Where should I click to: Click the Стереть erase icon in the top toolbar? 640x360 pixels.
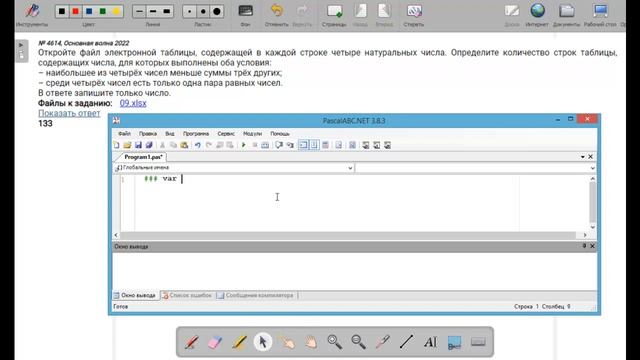pyautogui.click(x=414, y=11)
